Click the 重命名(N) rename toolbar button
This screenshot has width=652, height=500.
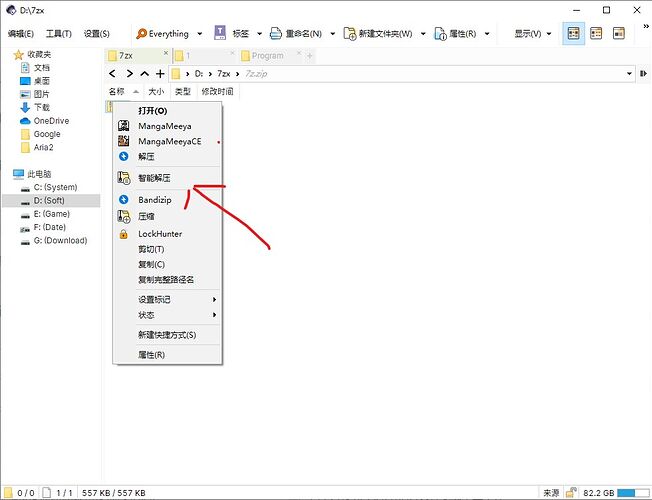[296, 34]
